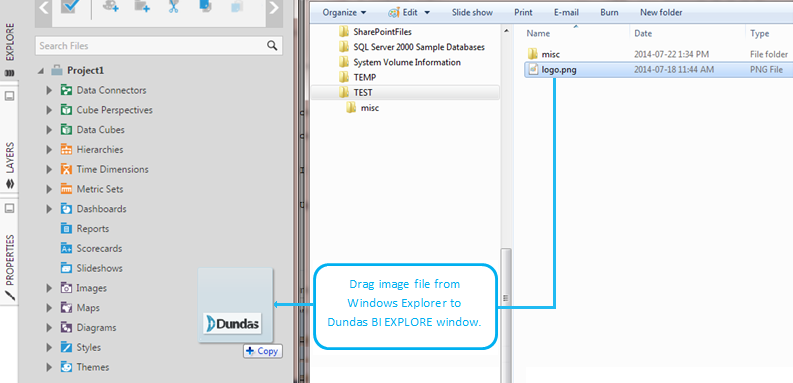The height and width of the screenshot is (383, 793).
Task: Click the Project1 briefcase icon
Action: (x=57, y=70)
